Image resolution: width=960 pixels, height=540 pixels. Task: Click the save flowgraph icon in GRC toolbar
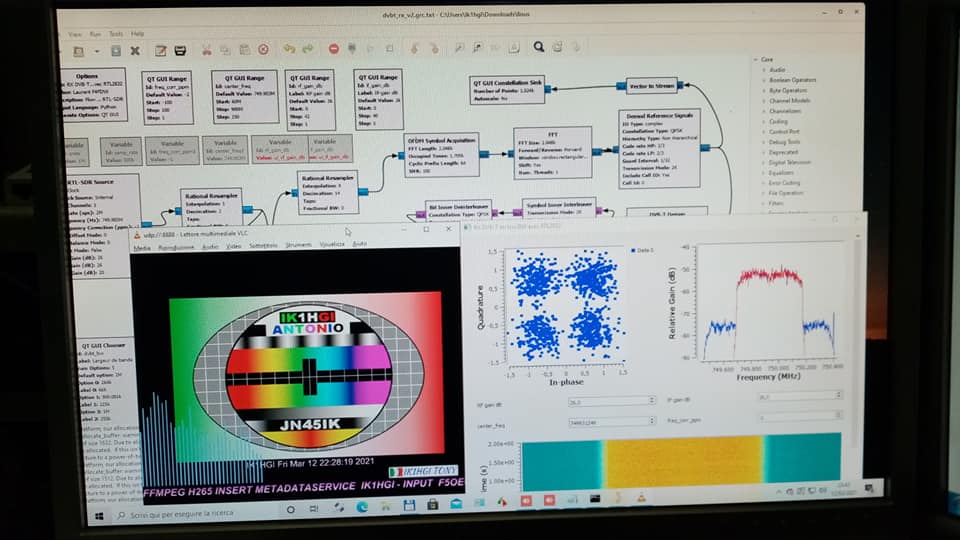pyautogui.click(x=116, y=51)
